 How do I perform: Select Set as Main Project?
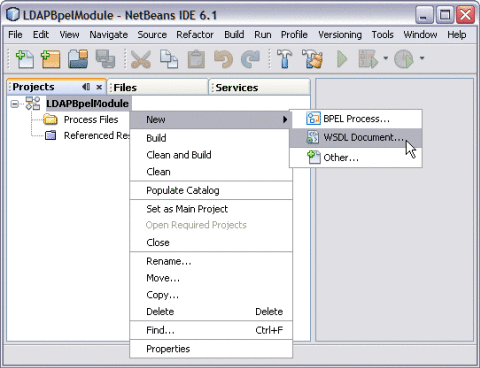tap(211, 209)
